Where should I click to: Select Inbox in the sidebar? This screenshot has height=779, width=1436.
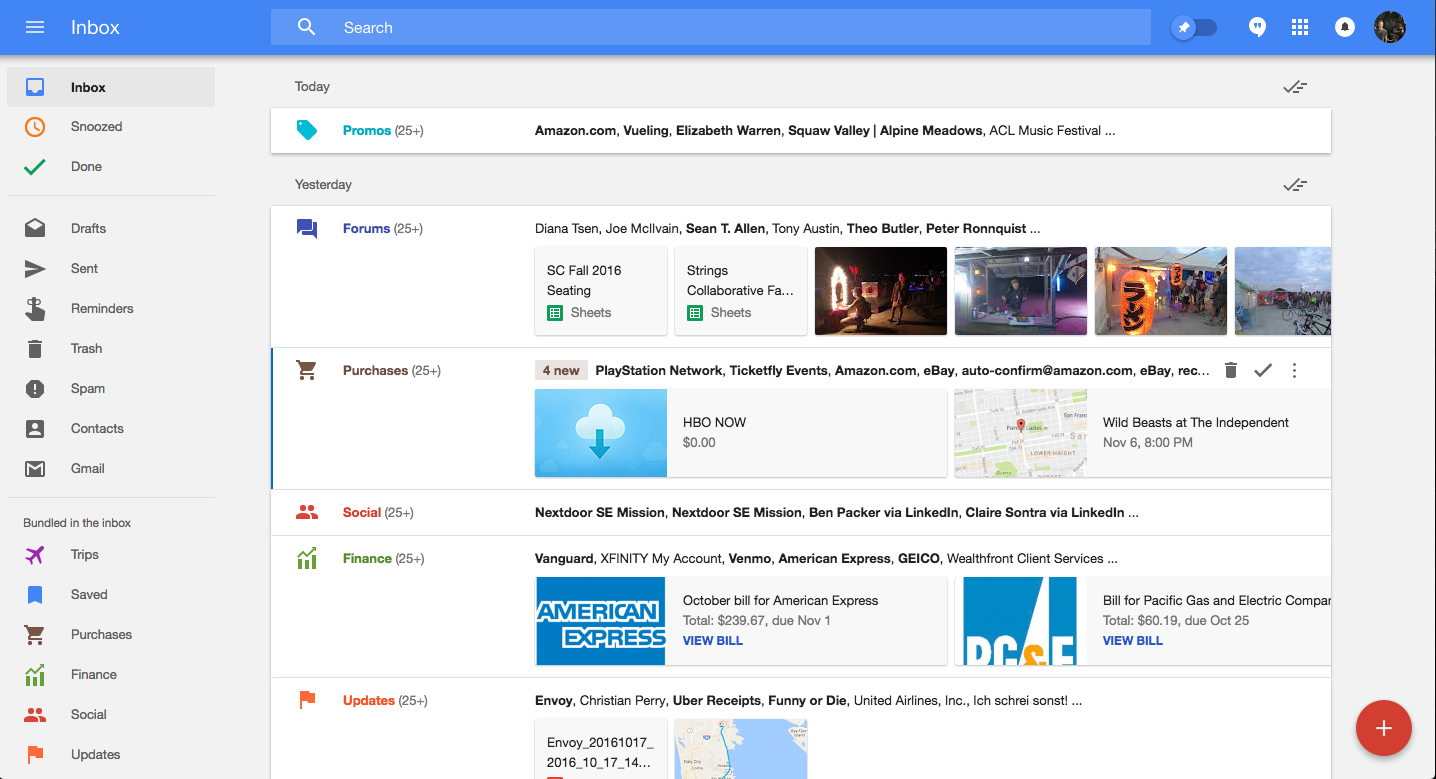coord(111,87)
